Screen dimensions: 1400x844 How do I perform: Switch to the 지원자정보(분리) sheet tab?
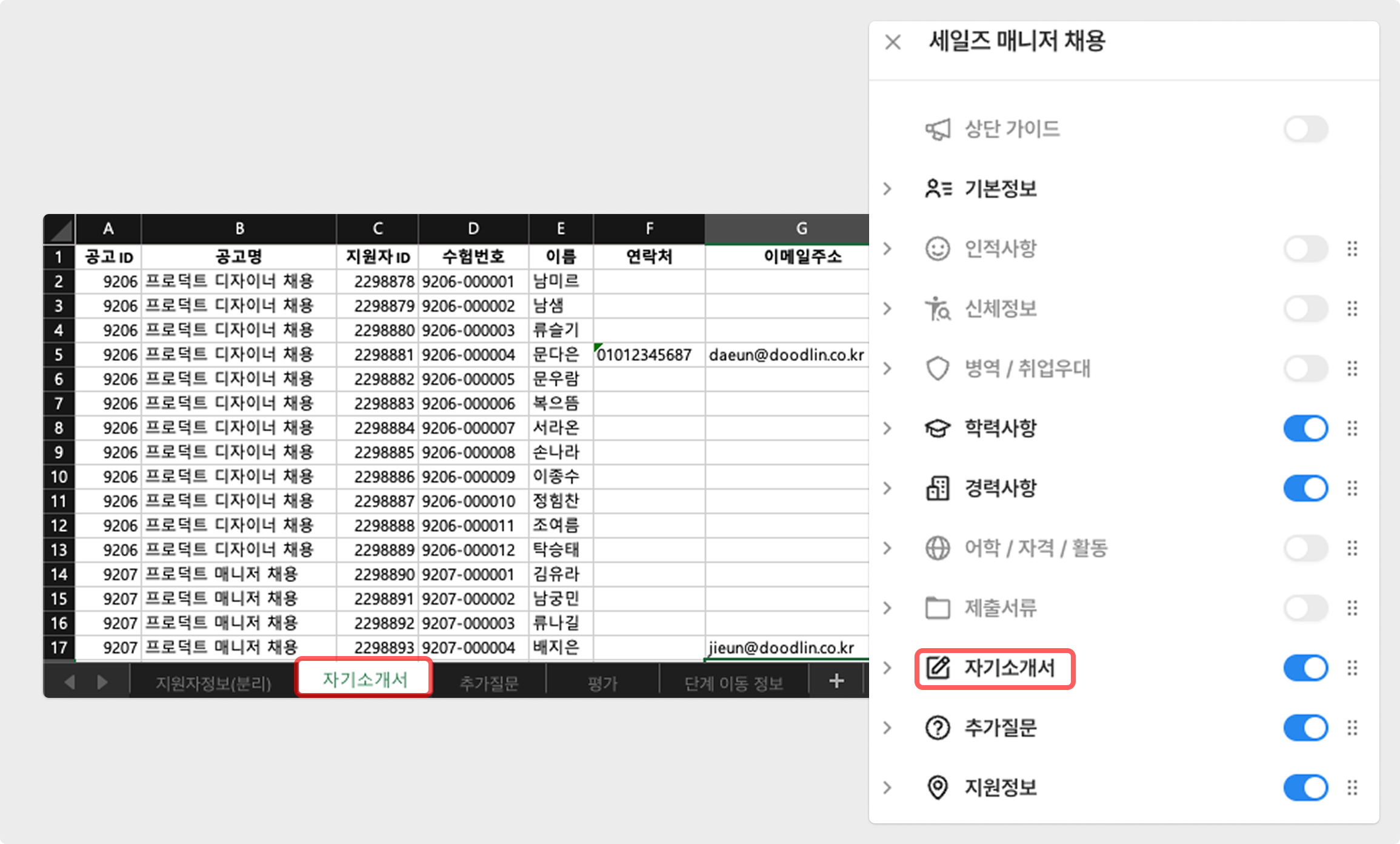[x=213, y=683]
